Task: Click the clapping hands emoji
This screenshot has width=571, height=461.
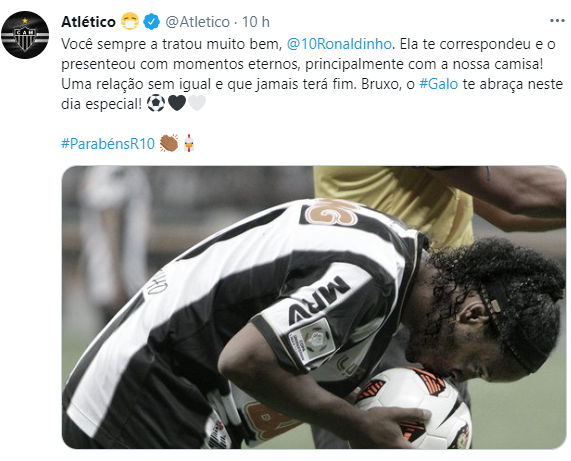Action: pos(169,143)
